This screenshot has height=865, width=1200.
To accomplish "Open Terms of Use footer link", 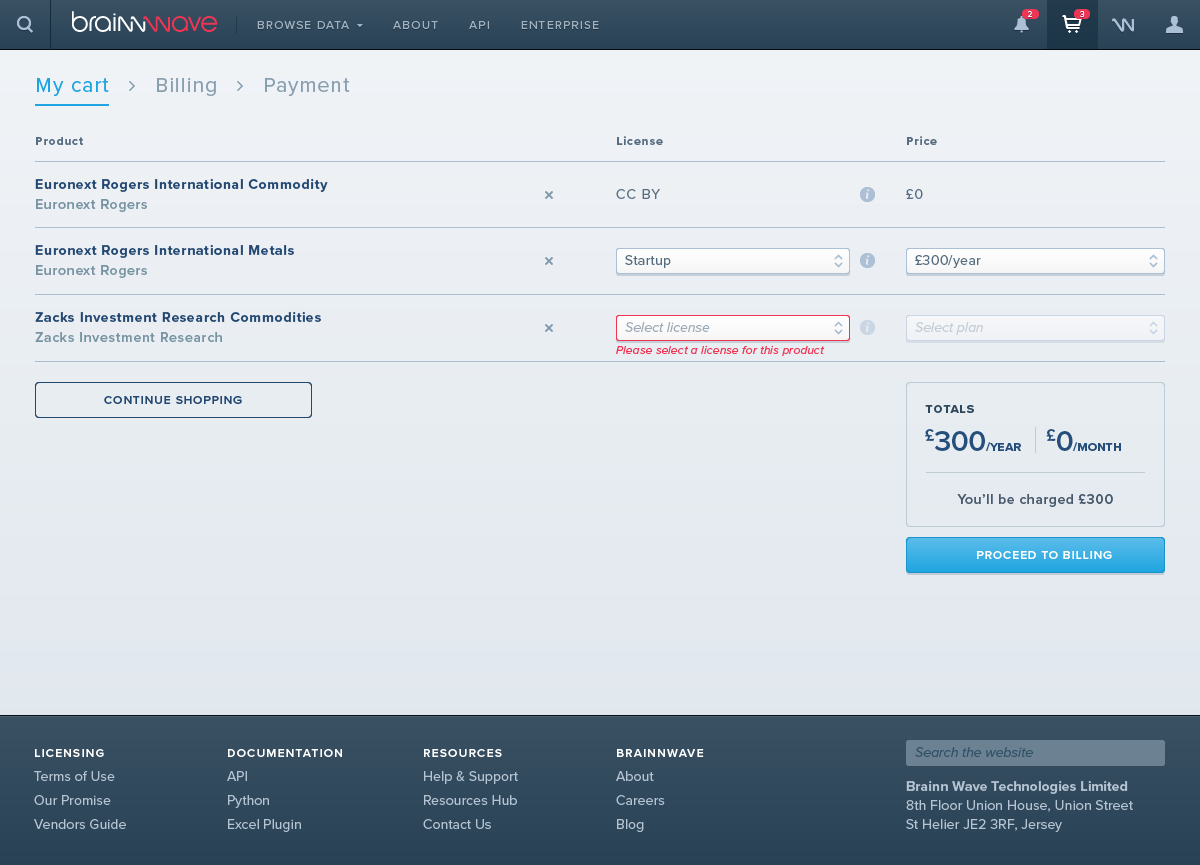I will coord(74,777).
